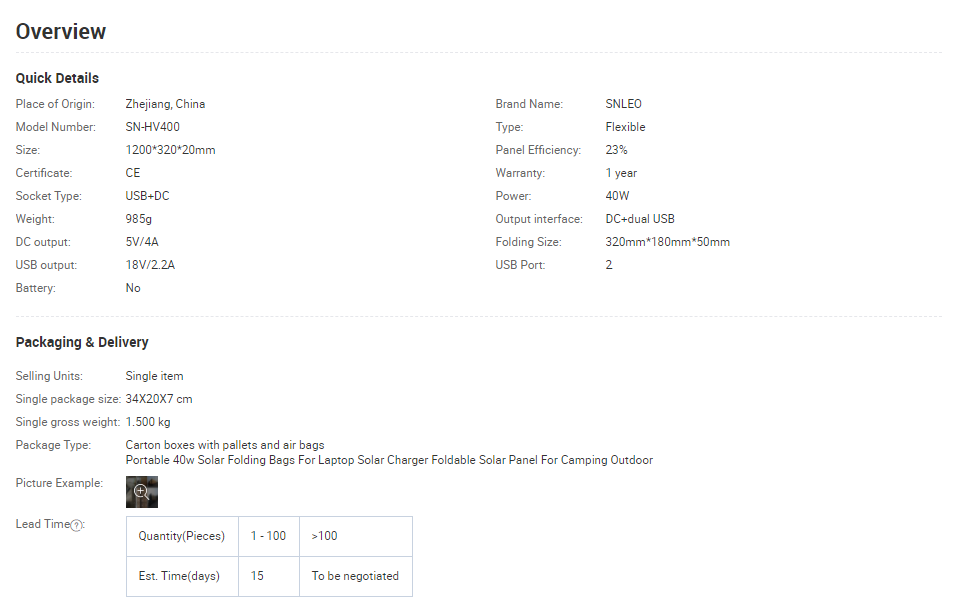Select the 1200*320*20mm size value
957x615 pixels.
coord(170,150)
